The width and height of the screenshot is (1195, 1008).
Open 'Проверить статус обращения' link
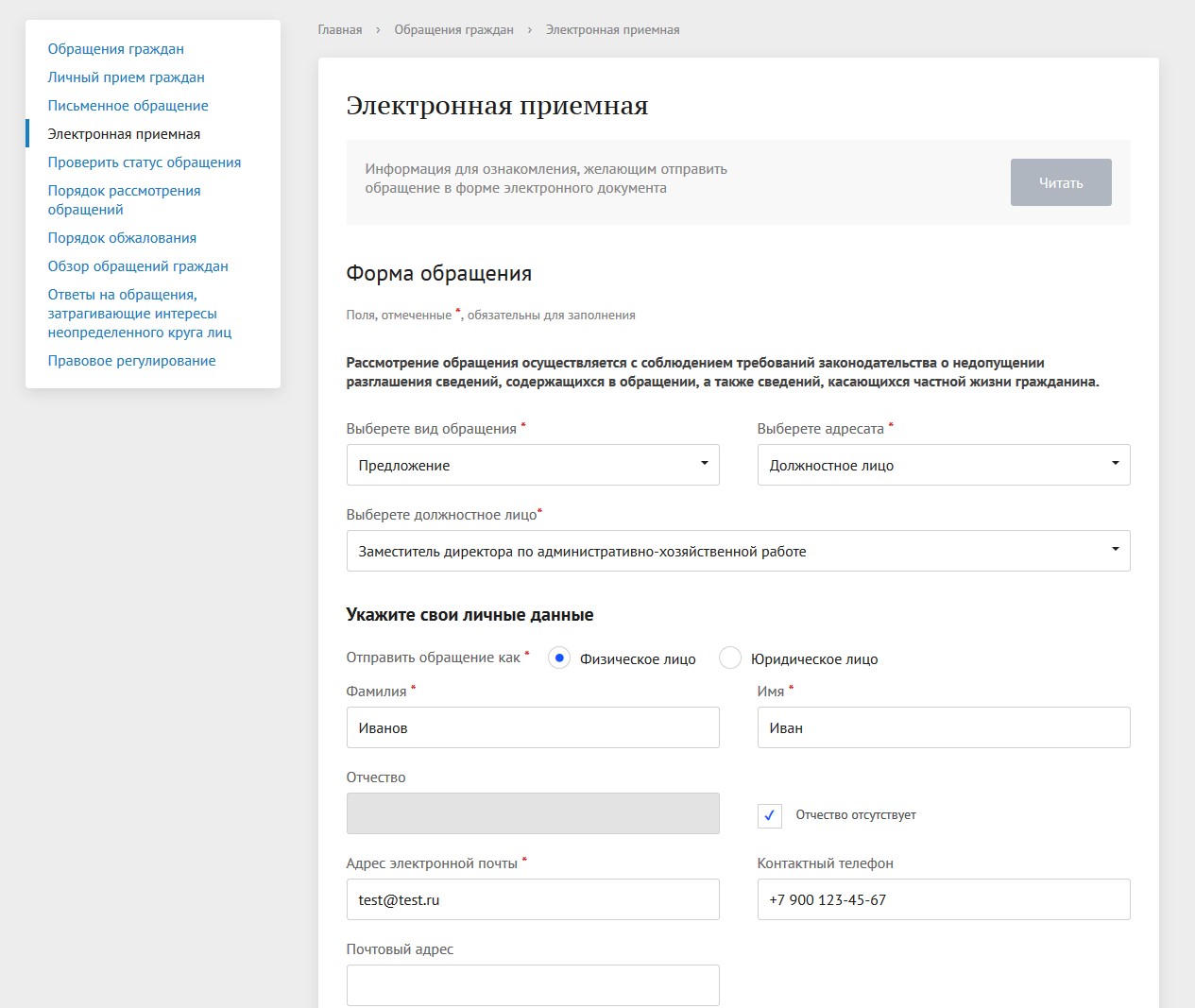(x=145, y=162)
